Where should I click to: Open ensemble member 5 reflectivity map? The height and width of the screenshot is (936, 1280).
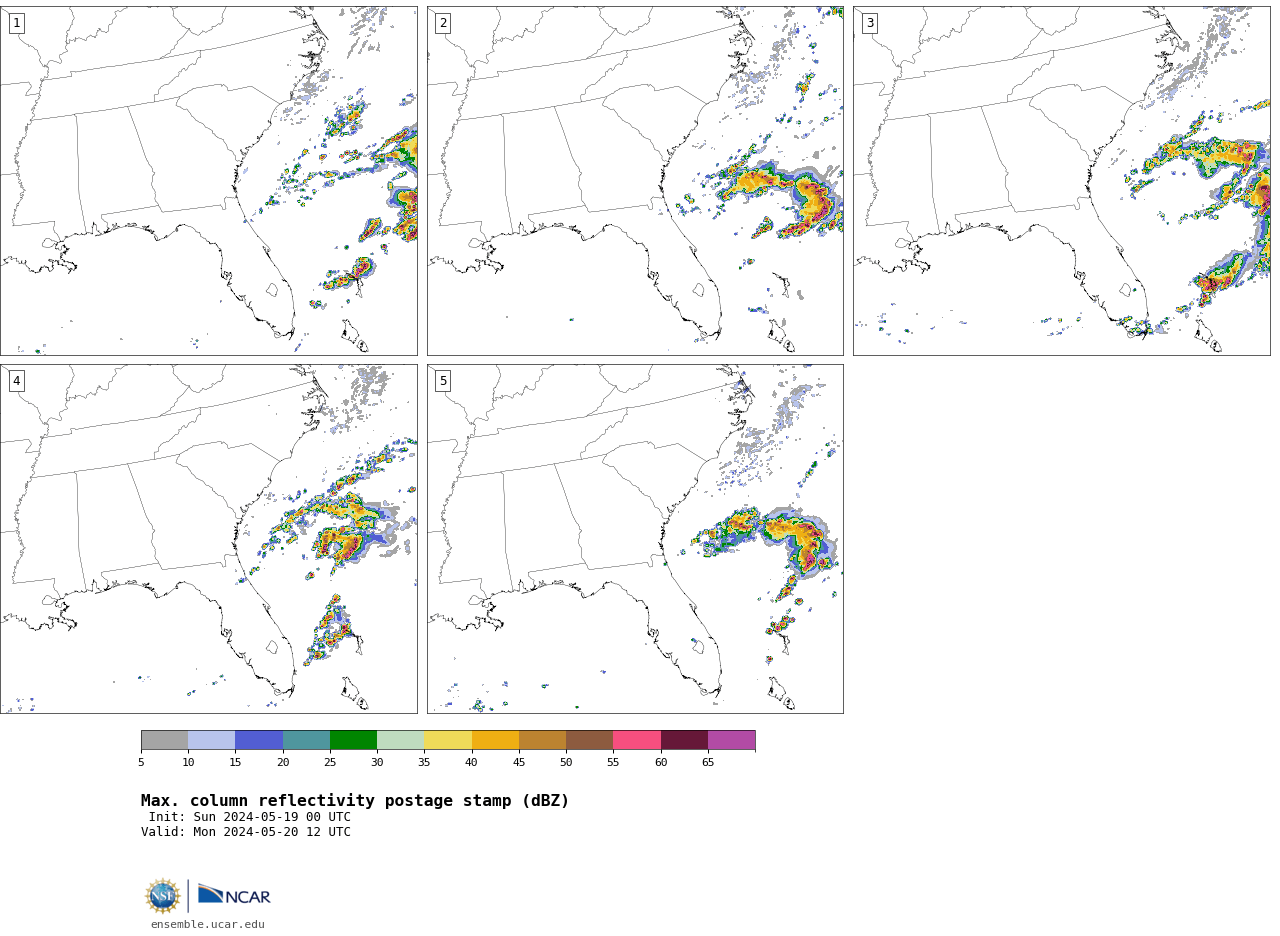click(635, 539)
